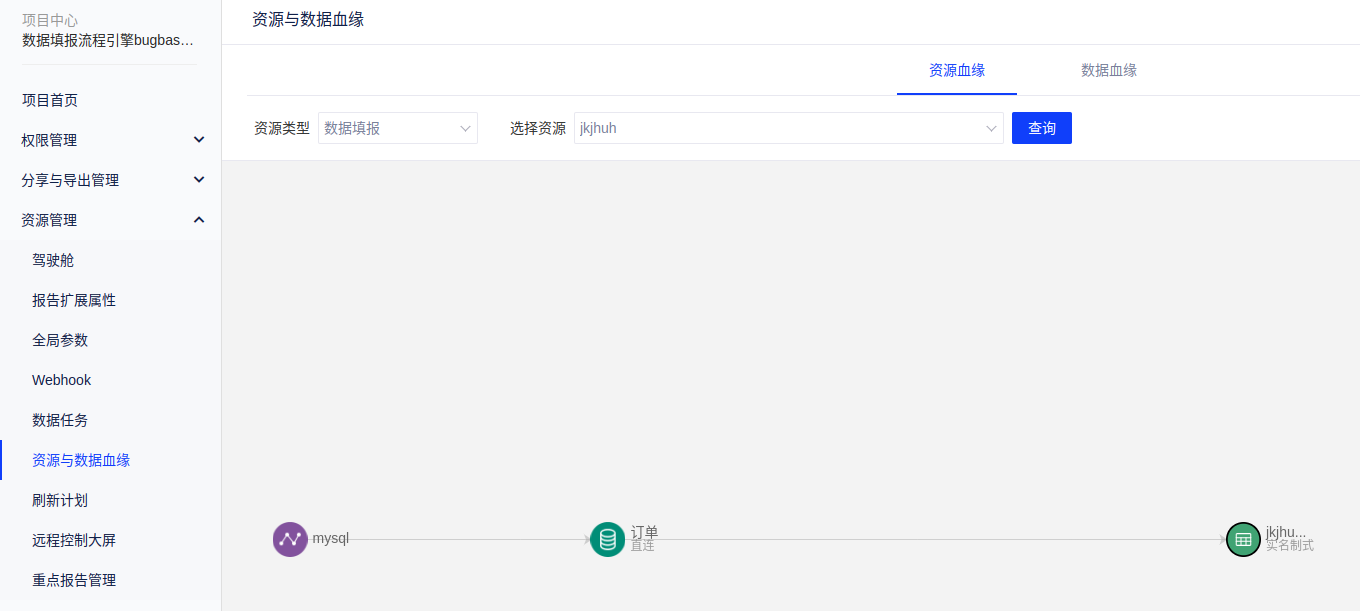
Task: Open 报告扩展属性 menu item
Action: (x=74, y=300)
